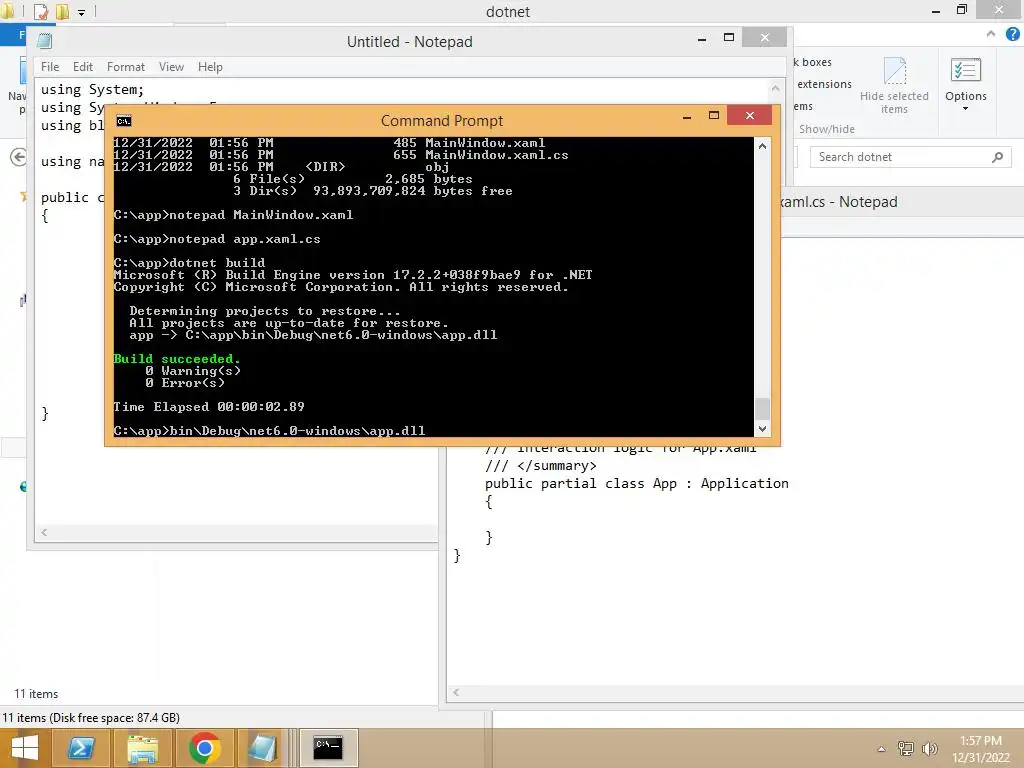
Task: Click 'public partial class App : Application' text
Action: [x=637, y=483]
